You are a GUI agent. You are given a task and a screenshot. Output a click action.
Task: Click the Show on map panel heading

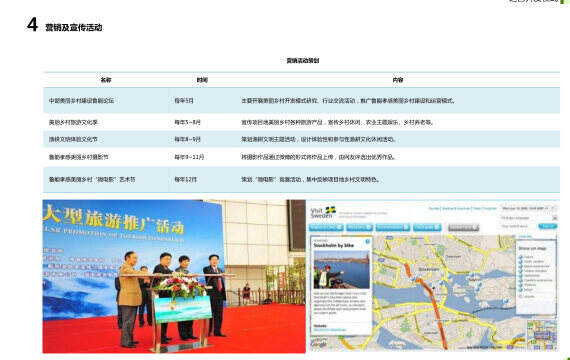[532, 248]
